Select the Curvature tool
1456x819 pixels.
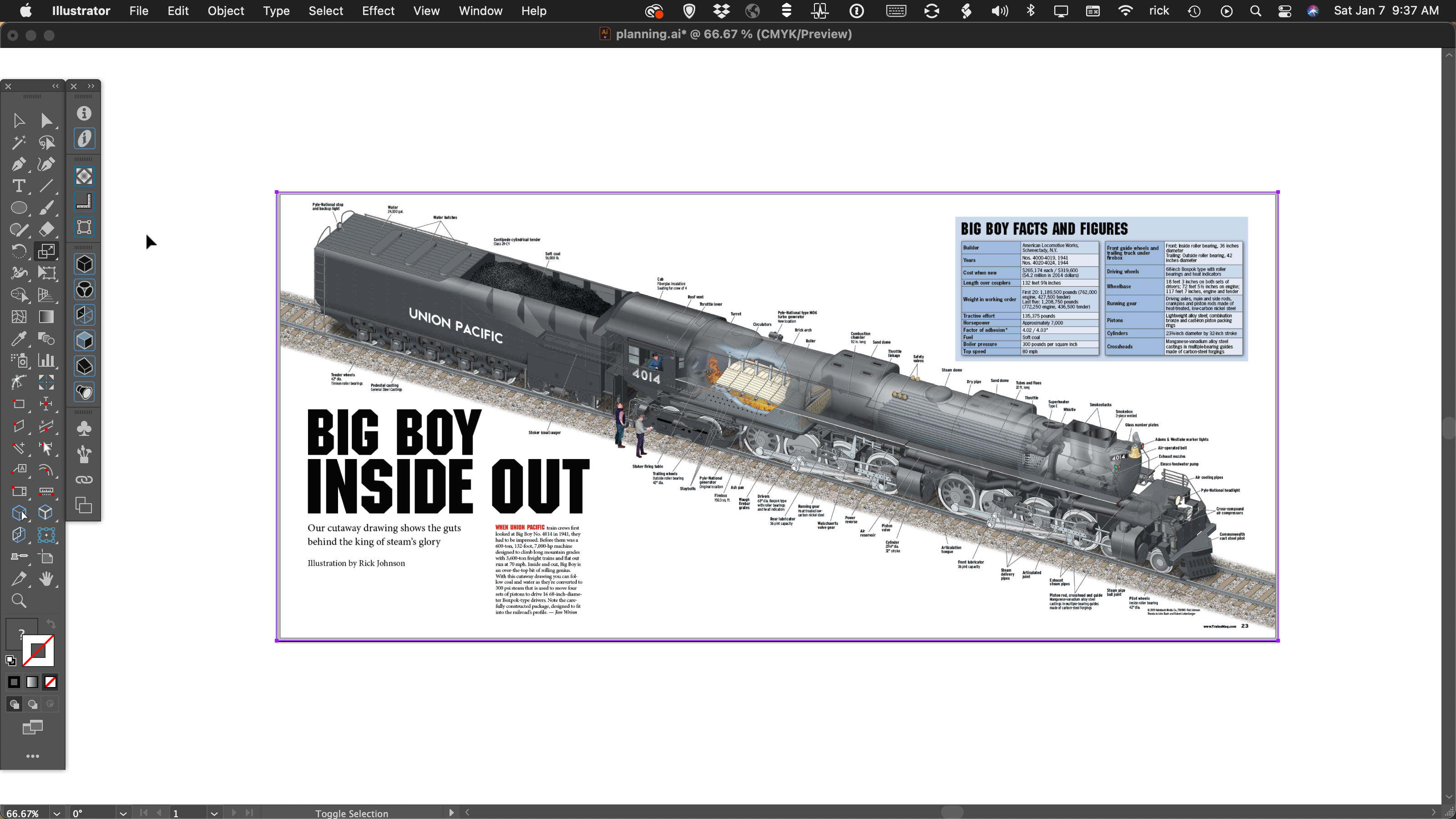pos(46,164)
